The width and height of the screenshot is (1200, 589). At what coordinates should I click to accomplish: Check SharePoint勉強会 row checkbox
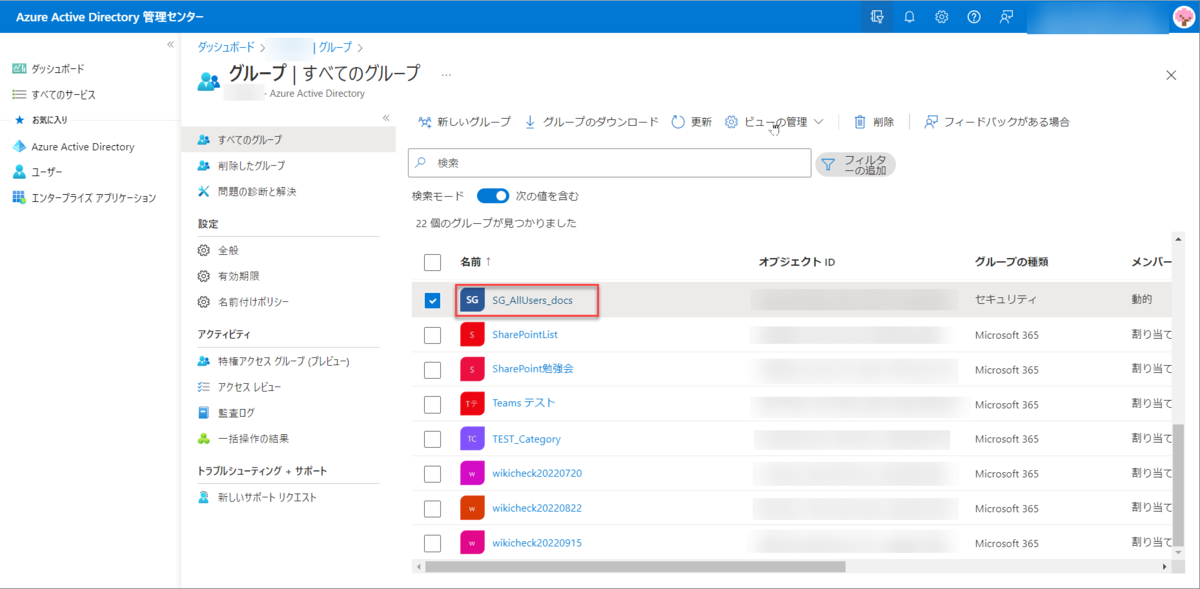coord(432,370)
